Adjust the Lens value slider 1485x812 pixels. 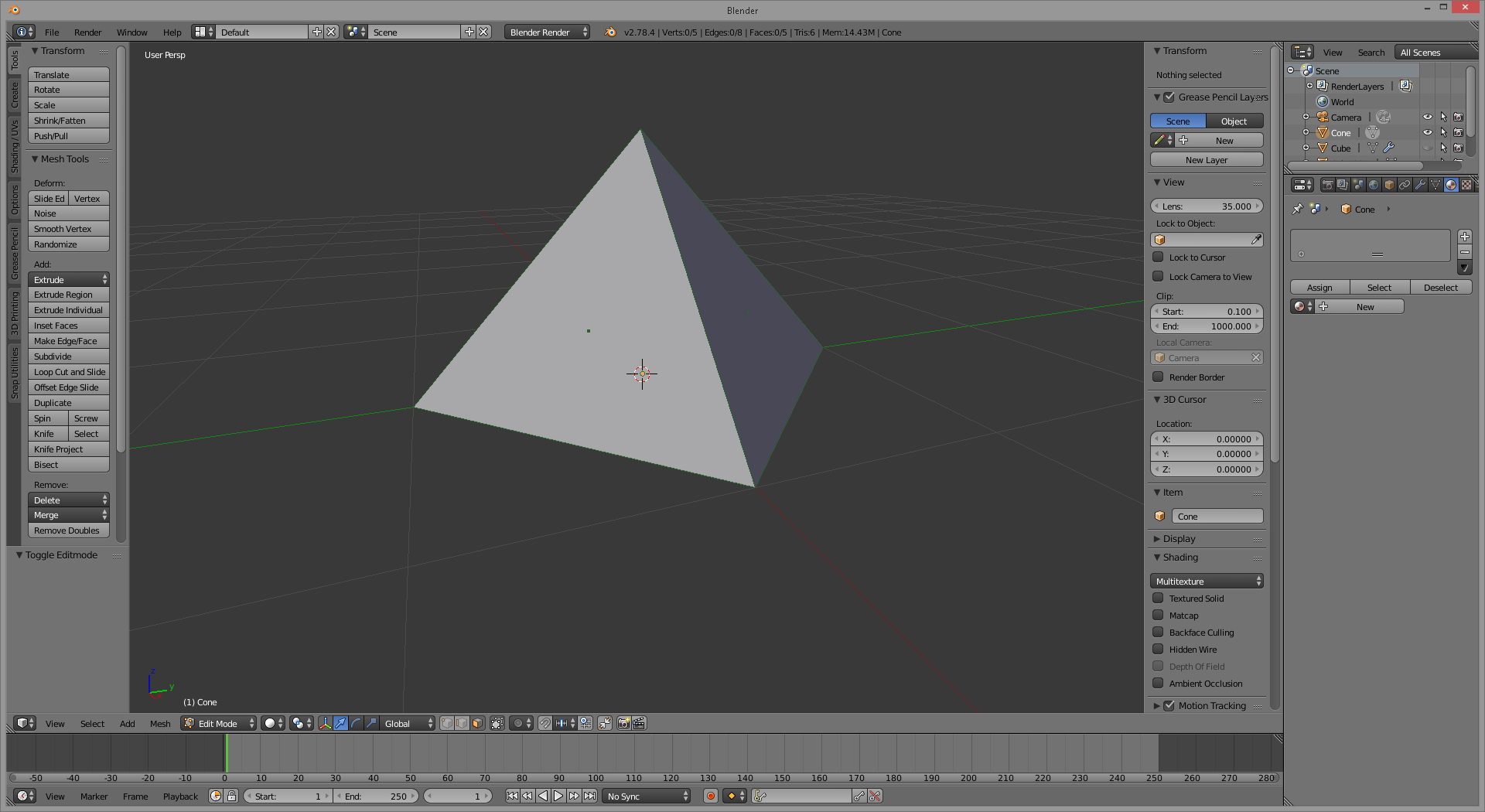point(1207,206)
